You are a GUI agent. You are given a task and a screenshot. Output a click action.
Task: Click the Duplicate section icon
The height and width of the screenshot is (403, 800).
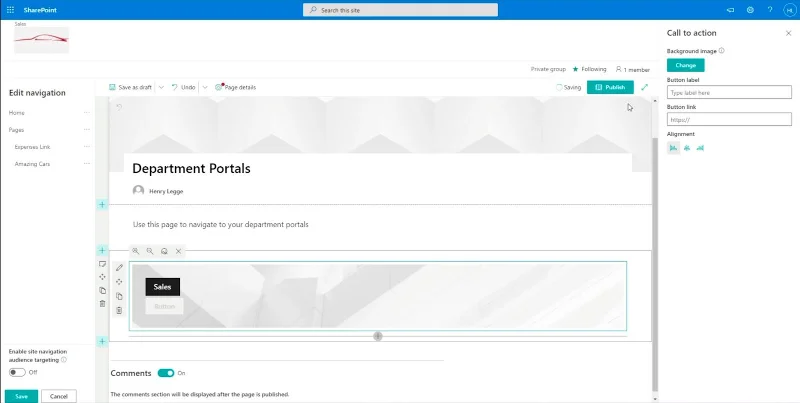[103, 290]
